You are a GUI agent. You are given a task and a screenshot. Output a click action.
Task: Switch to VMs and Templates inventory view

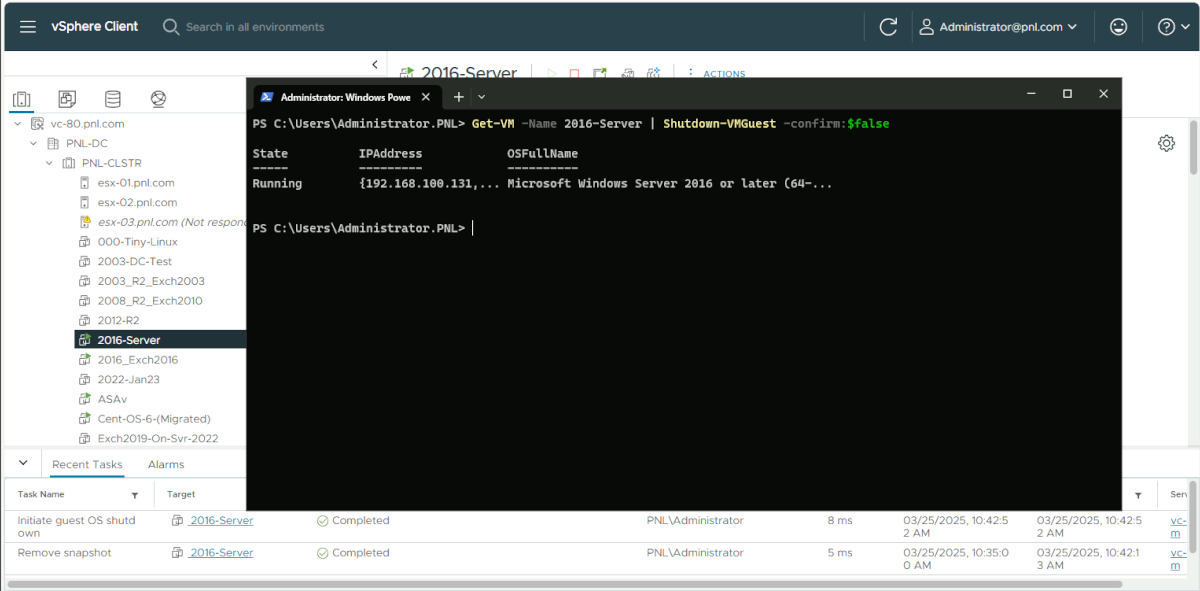coord(67,99)
